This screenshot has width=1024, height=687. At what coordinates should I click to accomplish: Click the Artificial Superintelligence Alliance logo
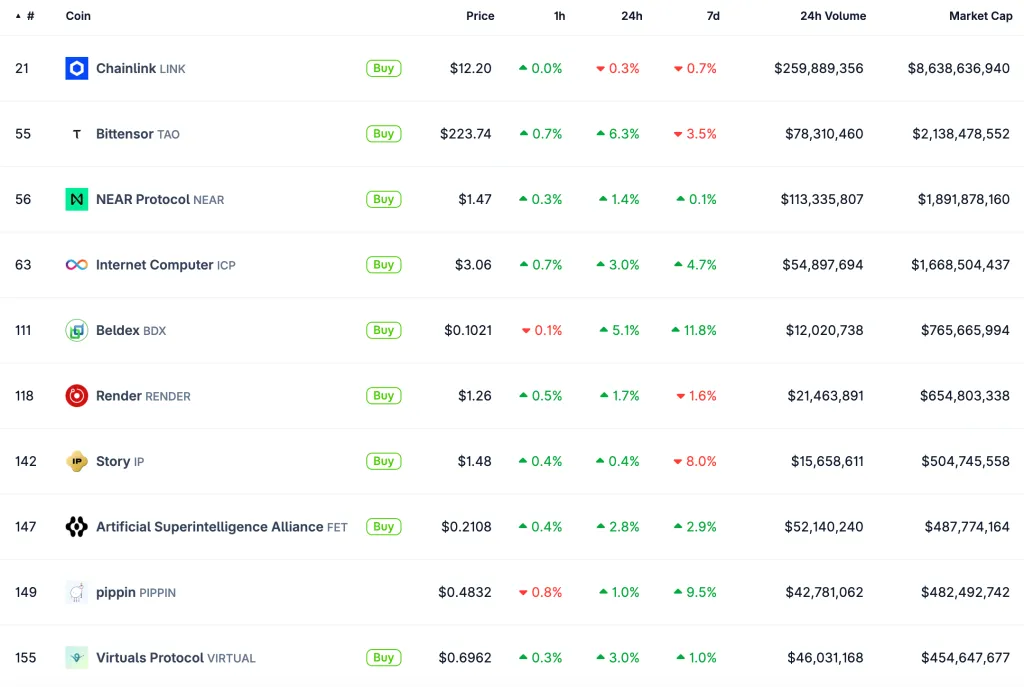(77, 527)
